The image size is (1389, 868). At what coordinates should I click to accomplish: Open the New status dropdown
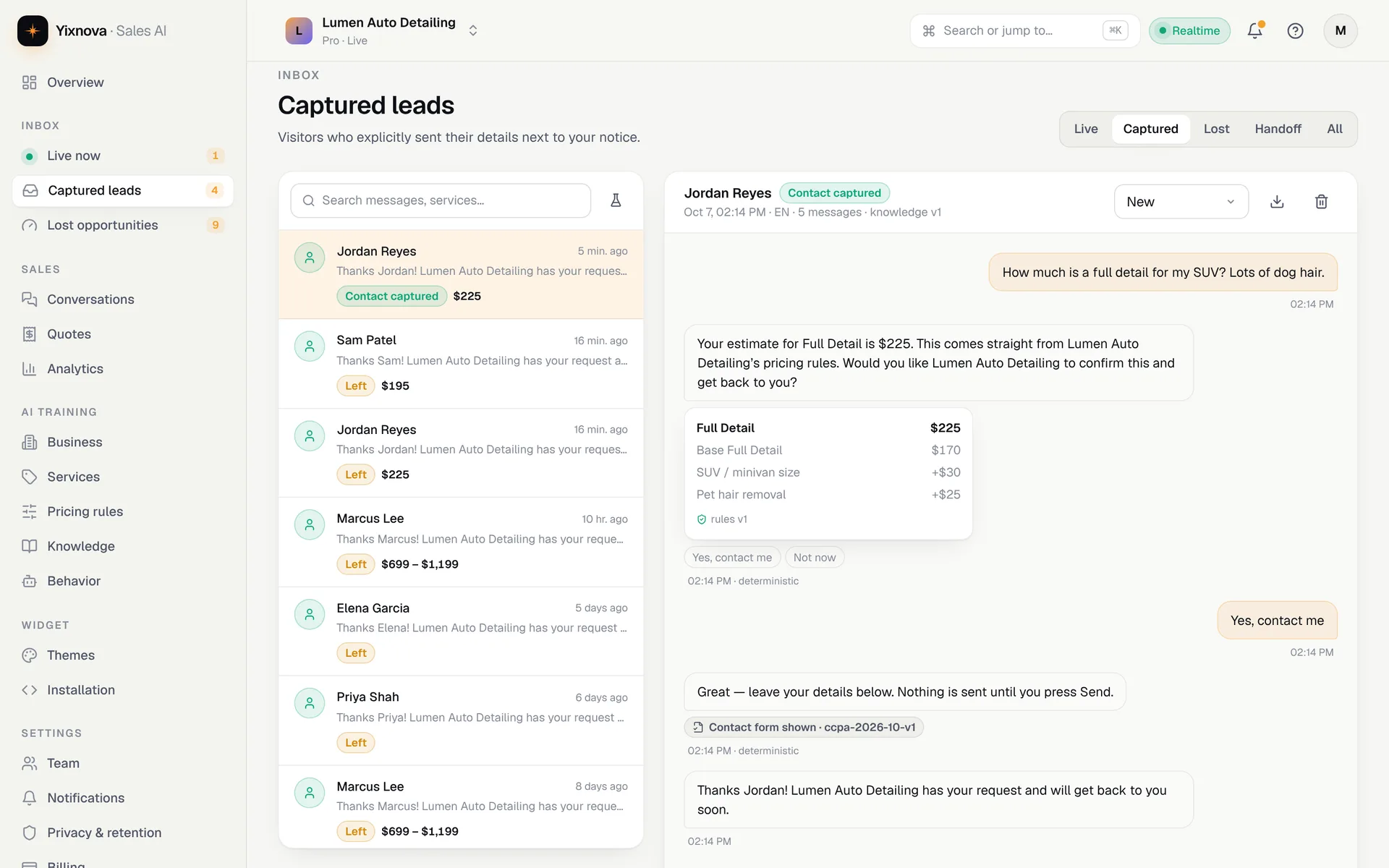click(1181, 202)
